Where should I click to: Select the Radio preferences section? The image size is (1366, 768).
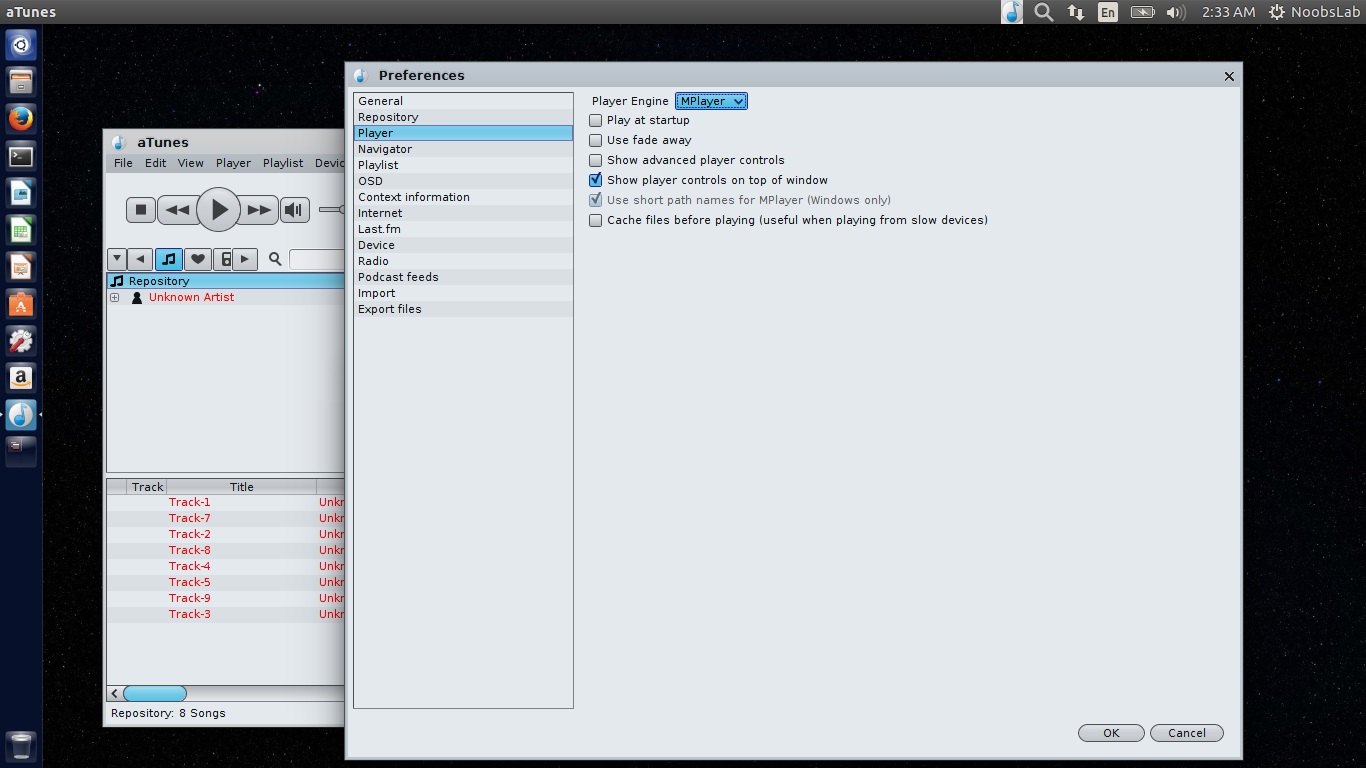coord(463,261)
